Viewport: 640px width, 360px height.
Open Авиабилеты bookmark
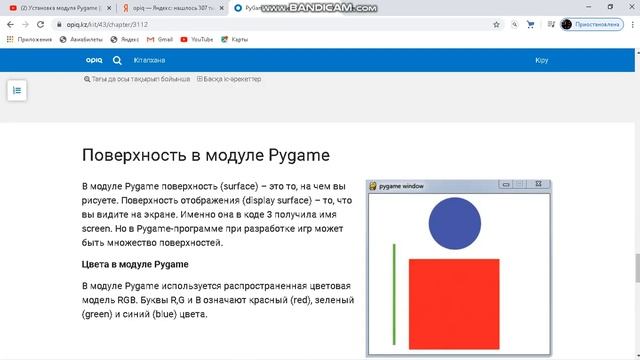coord(81,40)
